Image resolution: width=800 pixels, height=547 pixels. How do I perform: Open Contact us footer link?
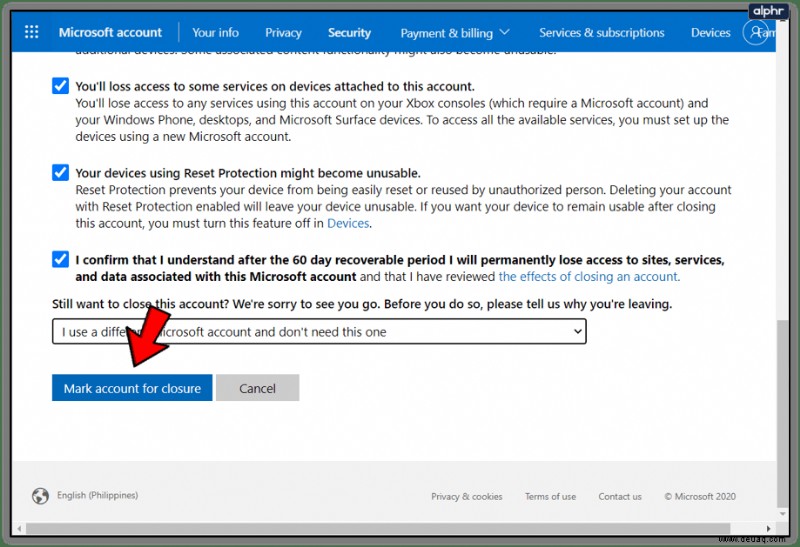(620, 496)
